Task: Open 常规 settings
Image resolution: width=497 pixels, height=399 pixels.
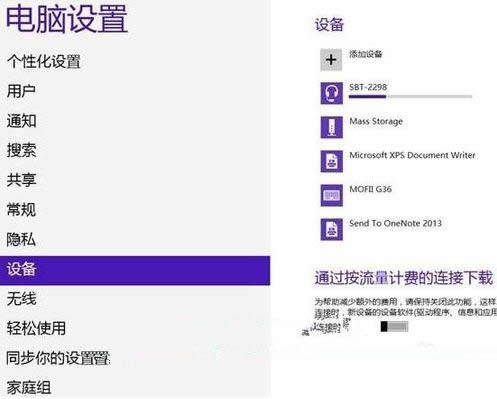Action: pyautogui.click(x=21, y=210)
